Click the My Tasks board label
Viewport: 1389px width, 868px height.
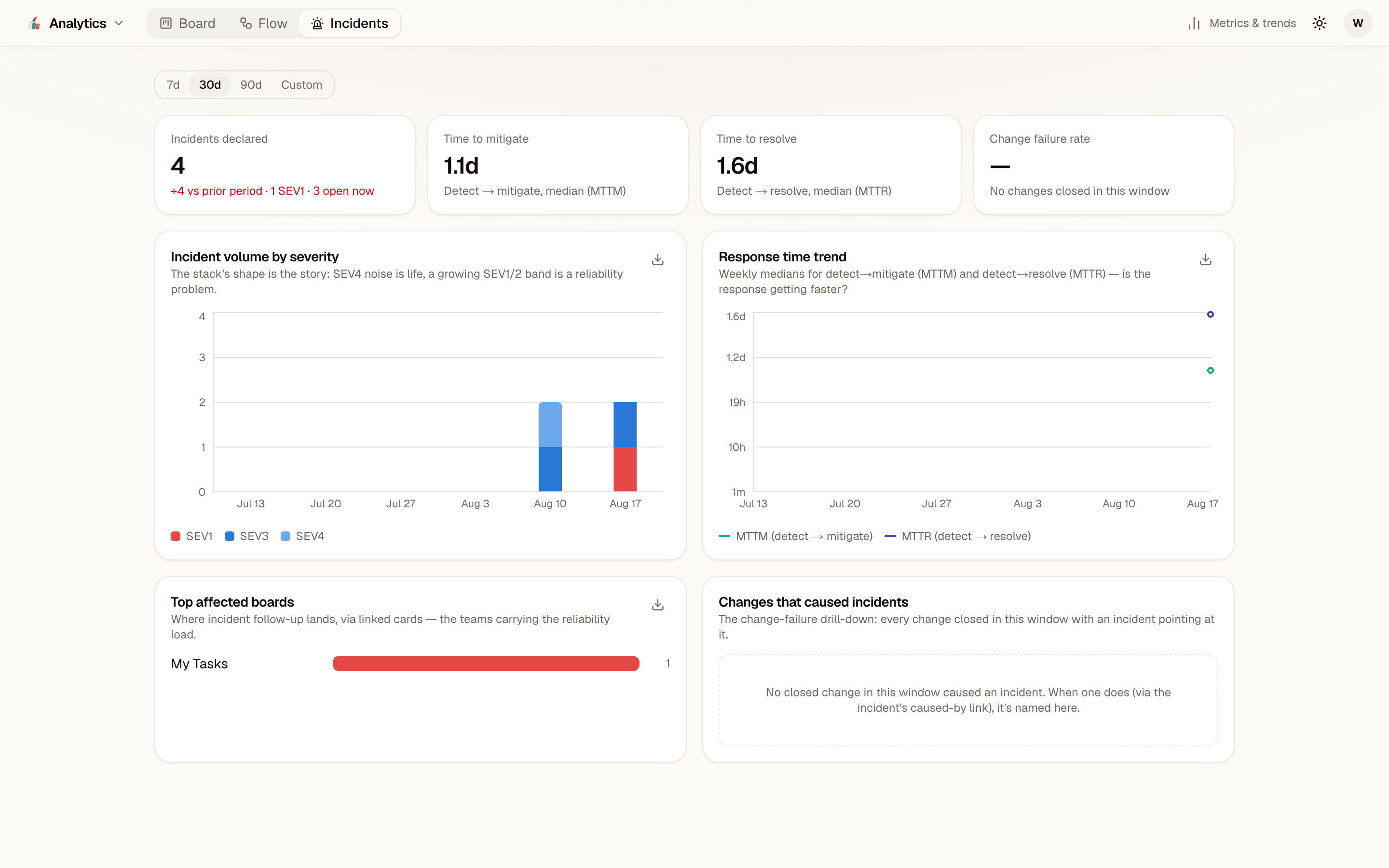pyautogui.click(x=199, y=664)
